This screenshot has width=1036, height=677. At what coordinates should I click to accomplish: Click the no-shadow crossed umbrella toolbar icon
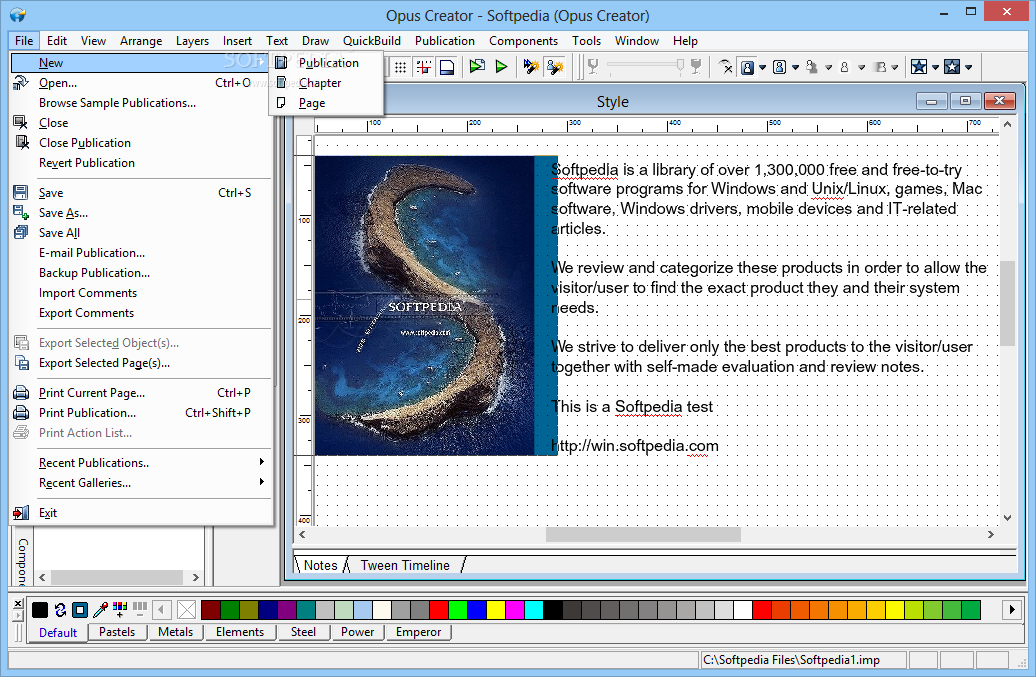[725, 67]
